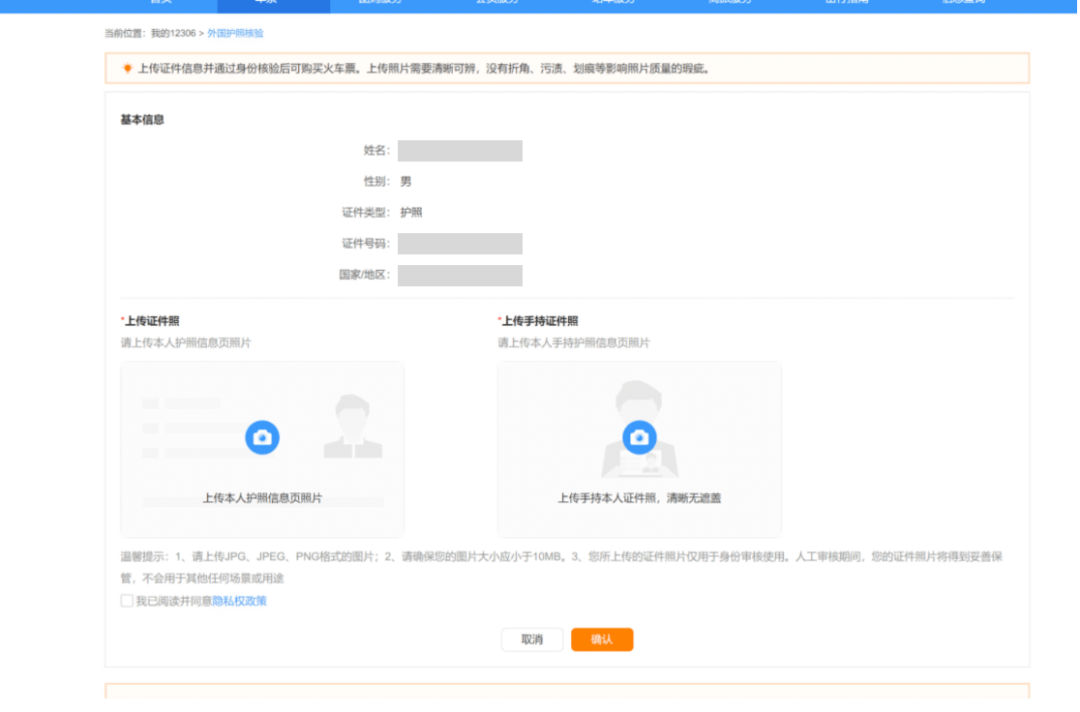Click the person silhouette in the passport upload box
The image size is (1080, 712).
point(353,426)
